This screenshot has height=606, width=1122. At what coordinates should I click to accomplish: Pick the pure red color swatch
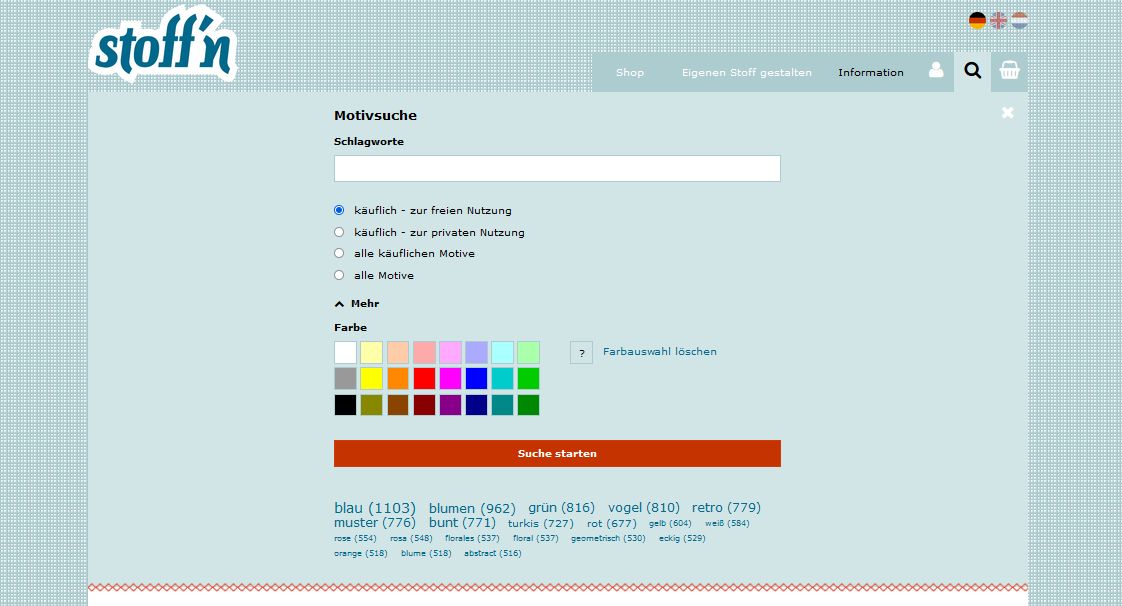click(424, 378)
